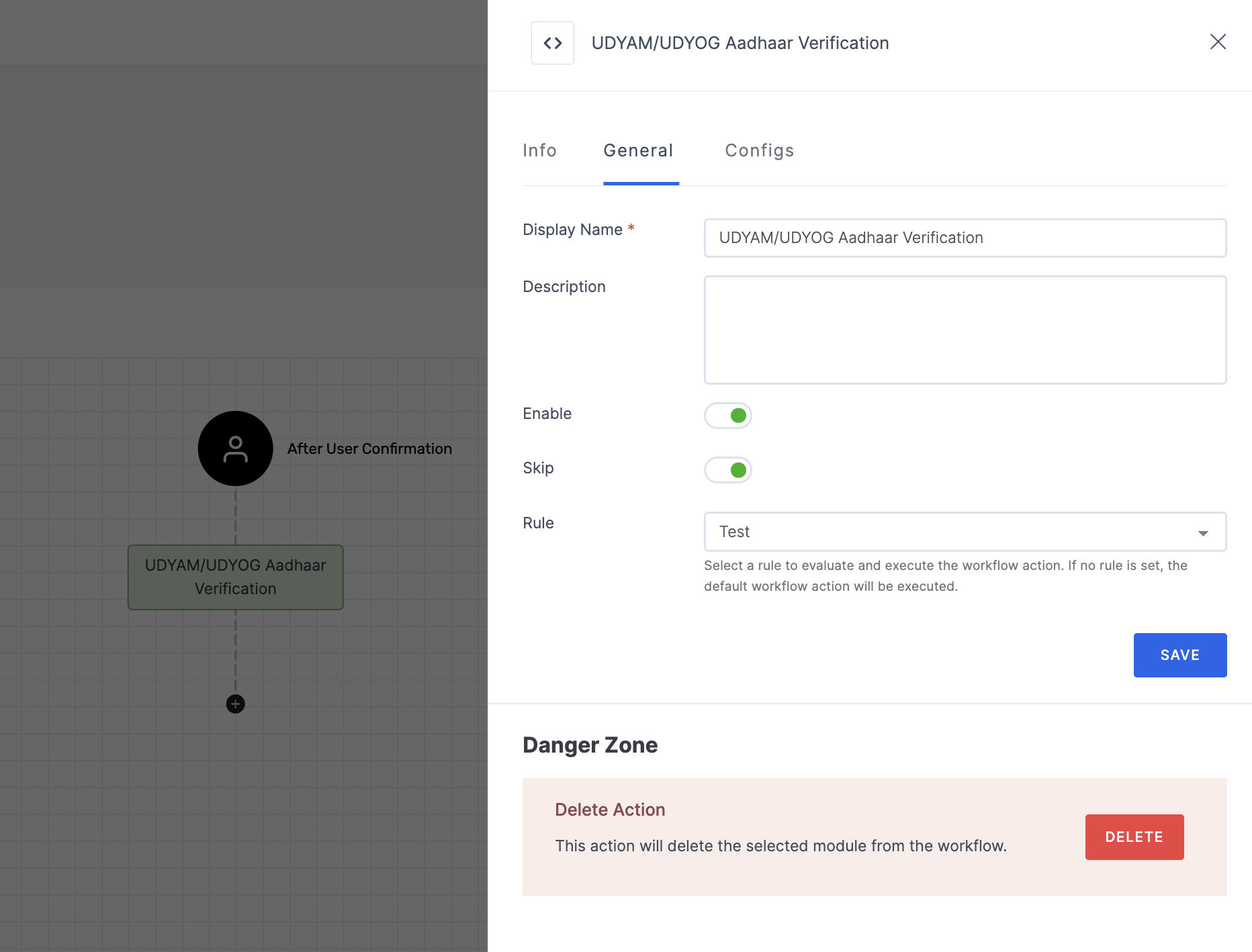The image size is (1252, 952).
Task: Focus the Description text area
Action: [x=965, y=330]
